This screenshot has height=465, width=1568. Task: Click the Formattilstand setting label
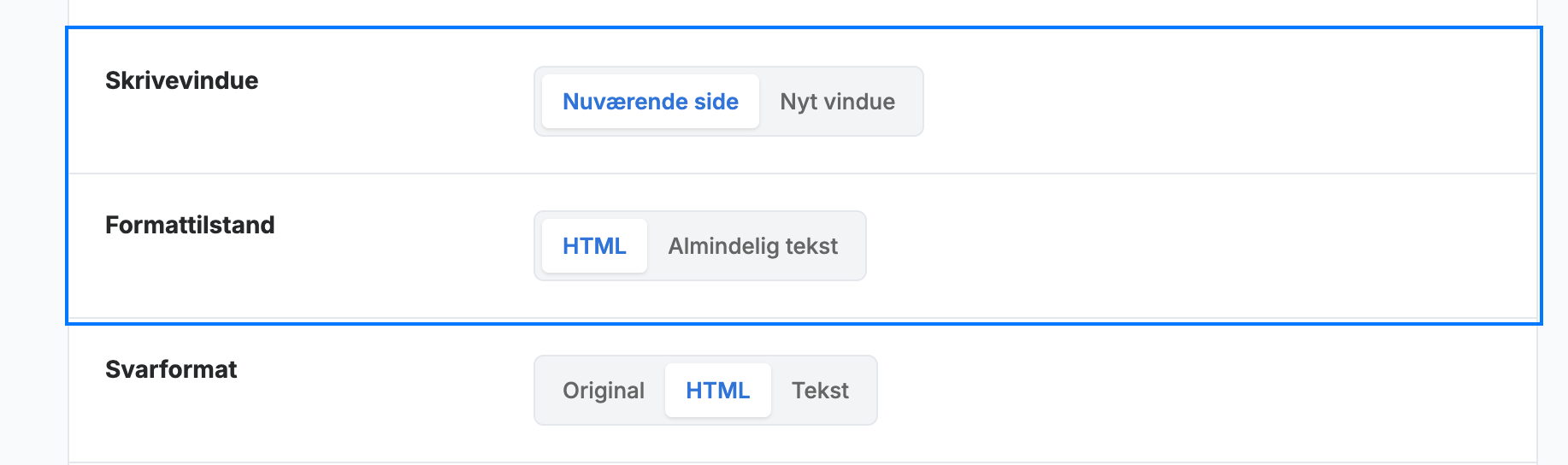point(190,225)
